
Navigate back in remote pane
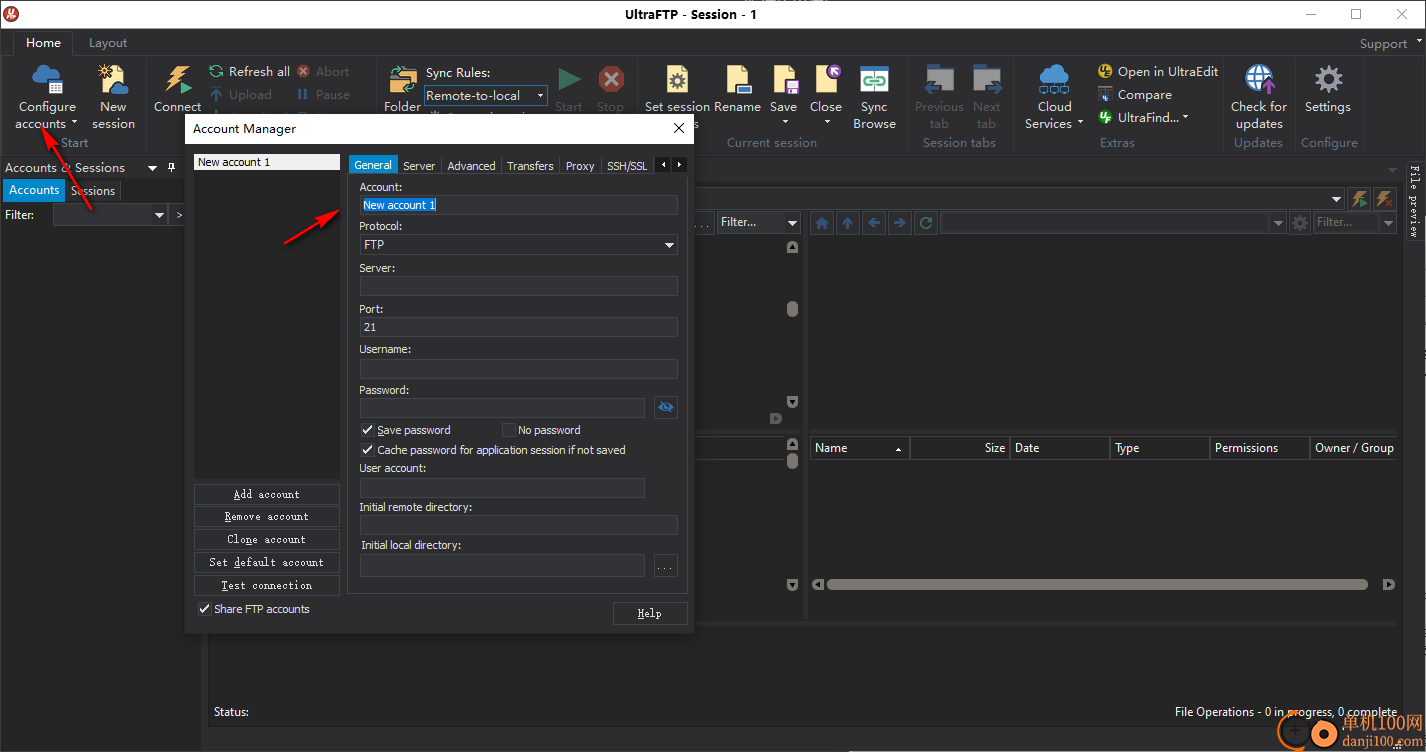click(874, 223)
